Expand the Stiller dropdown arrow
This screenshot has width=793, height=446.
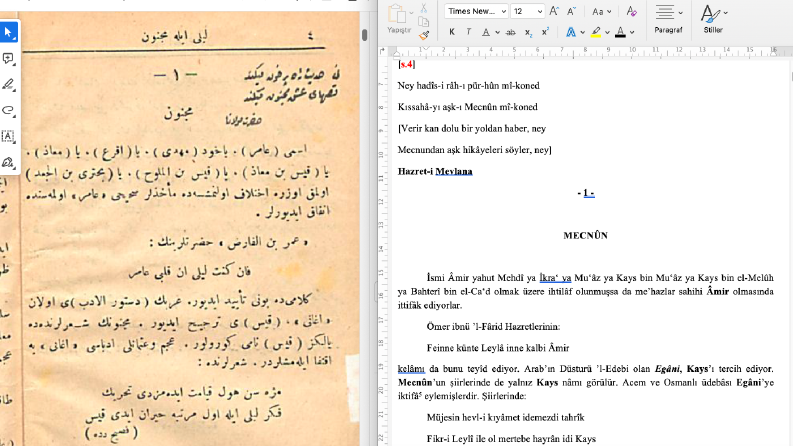pyautogui.click(x=726, y=13)
